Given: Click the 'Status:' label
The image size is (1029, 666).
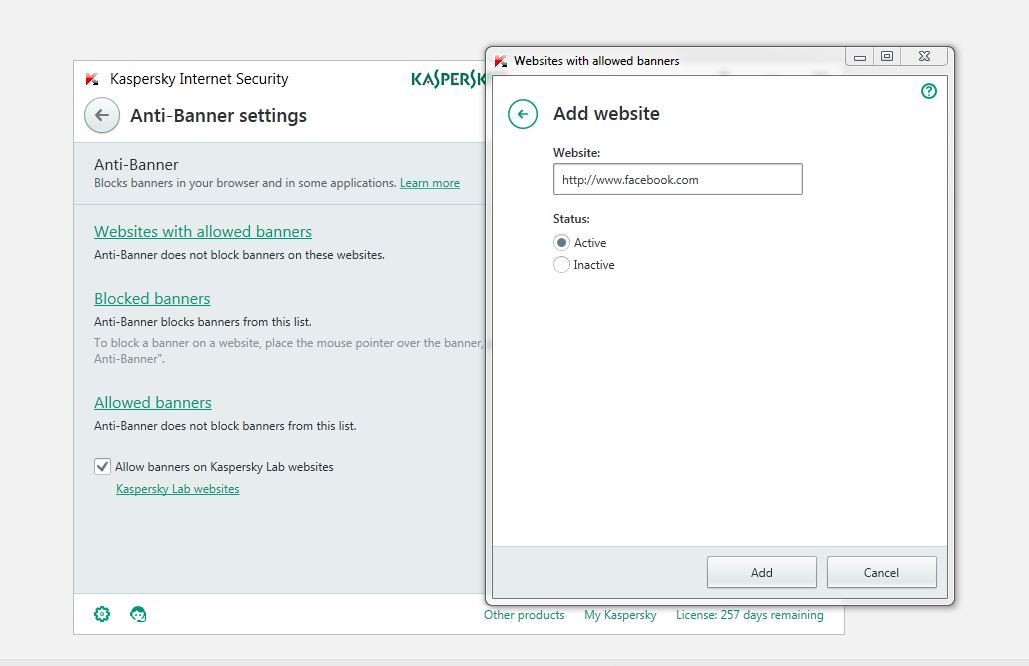Looking at the screenshot, I should click(572, 219).
